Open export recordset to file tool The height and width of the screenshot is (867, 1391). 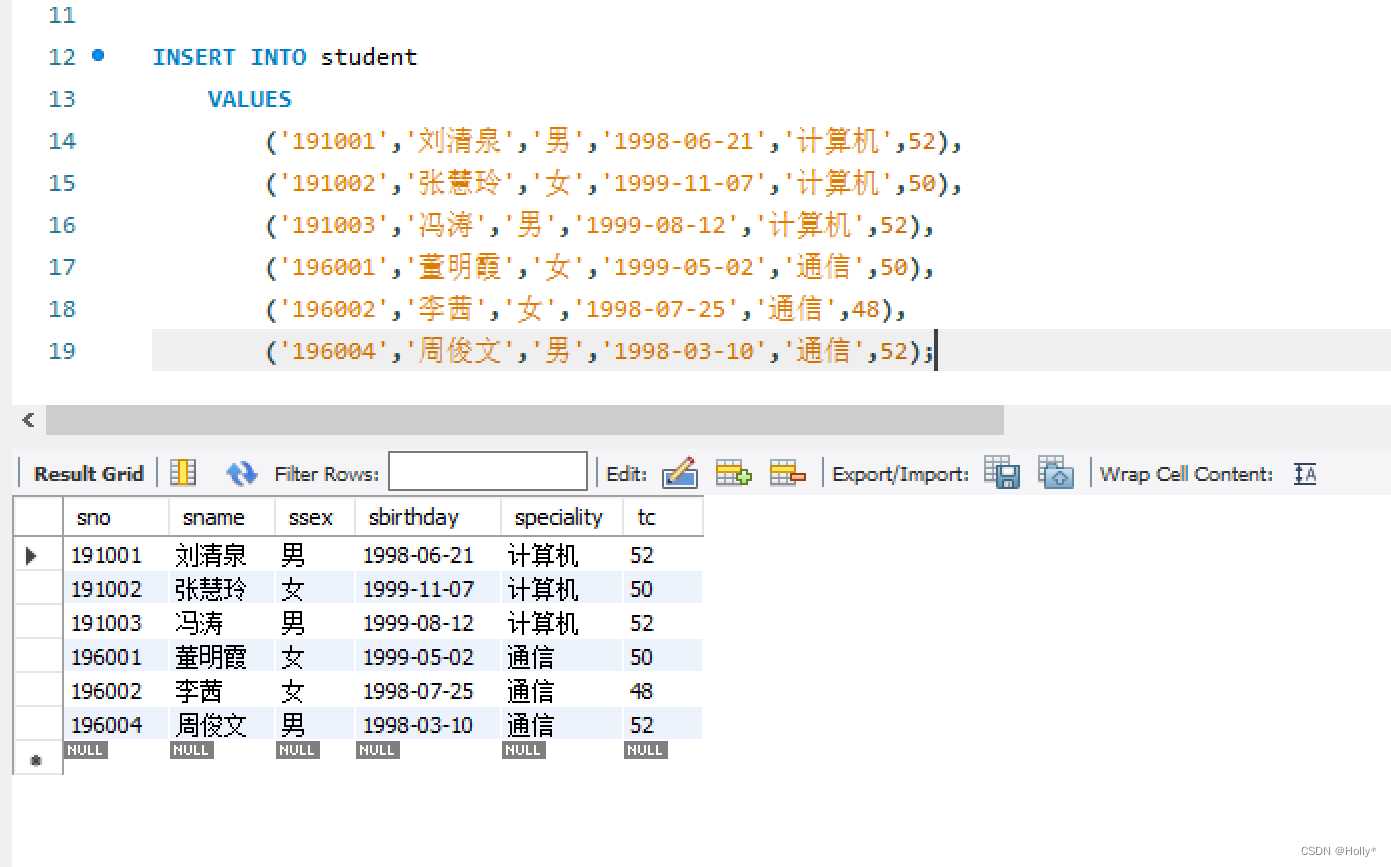coord(1001,473)
